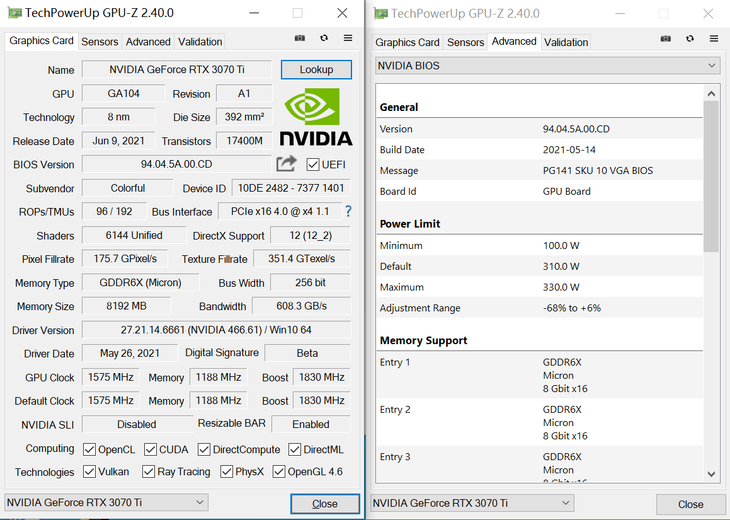Click the Build Date 2021-05-14 value
This screenshot has width=730, height=520.
point(569,149)
